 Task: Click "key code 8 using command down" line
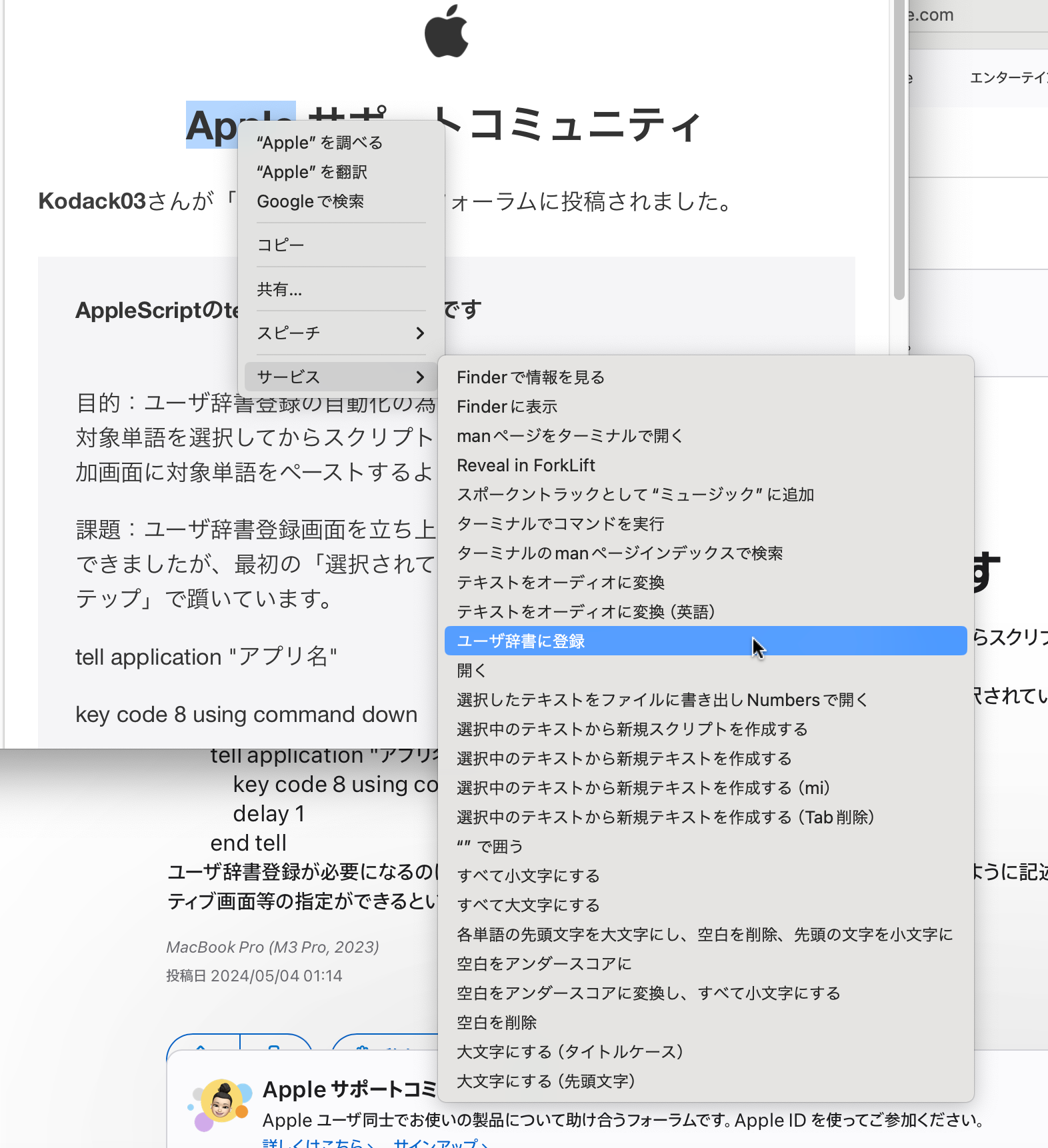coord(247,714)
